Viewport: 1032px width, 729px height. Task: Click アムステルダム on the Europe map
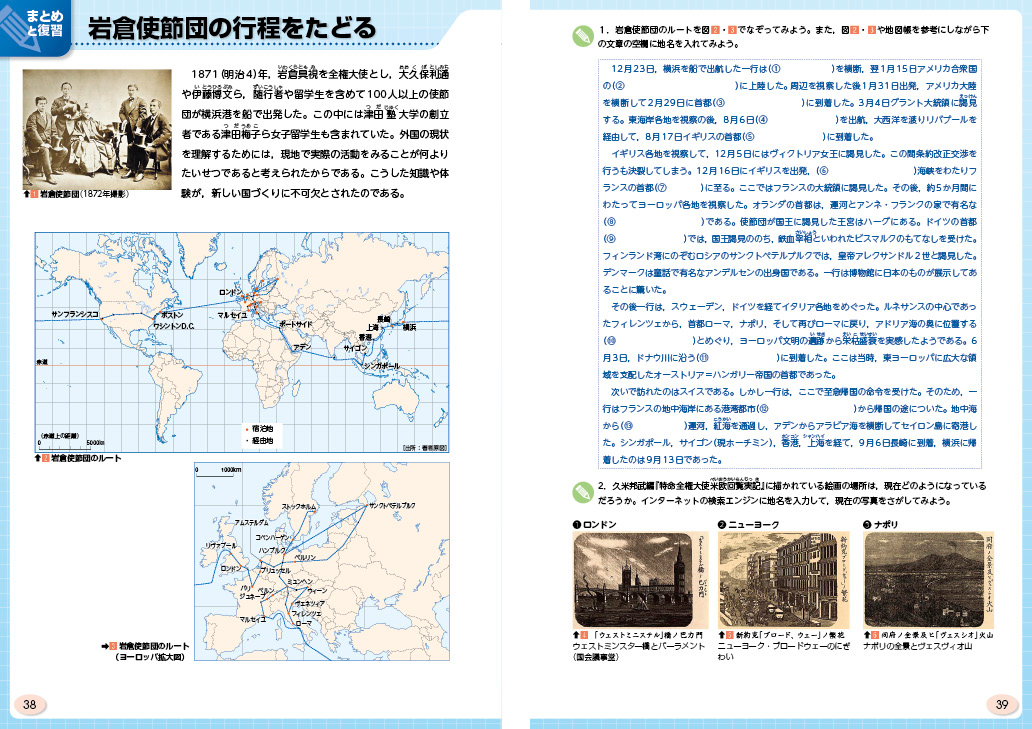click(251, 522)
